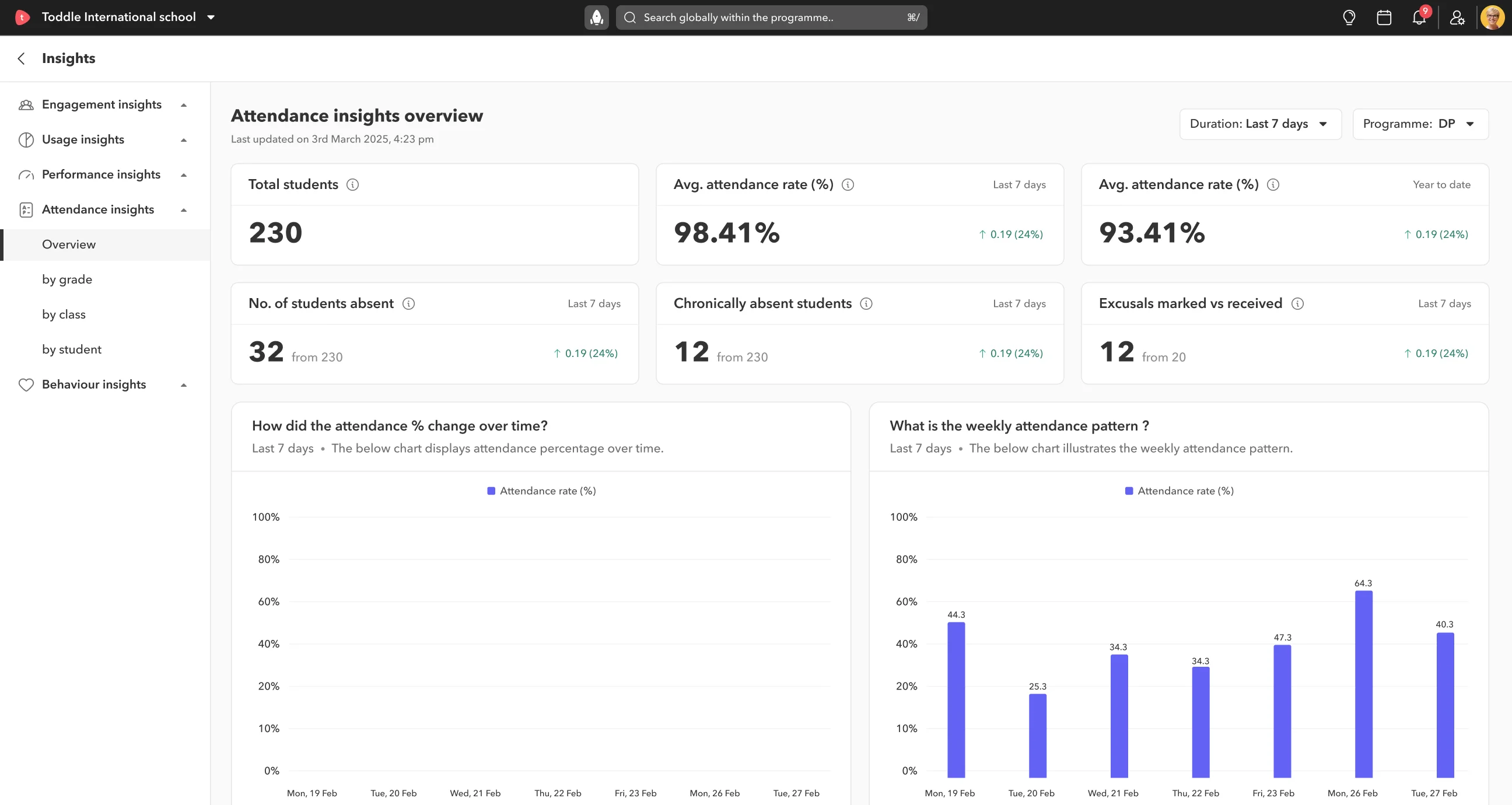Toggle Attendance rate legend in change-over-time chart
Viewport: 1512px width, 805px height.
coord(541,491)
